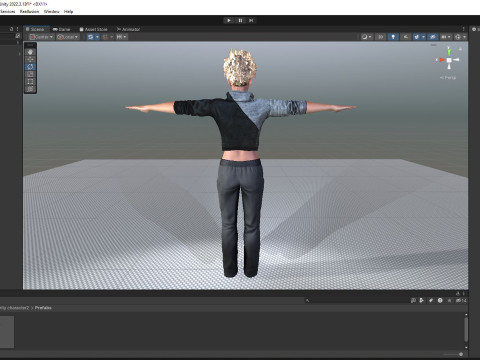
Task: Select the Rect transform tool
Action: pyautogui.click(x=30, y=81)
